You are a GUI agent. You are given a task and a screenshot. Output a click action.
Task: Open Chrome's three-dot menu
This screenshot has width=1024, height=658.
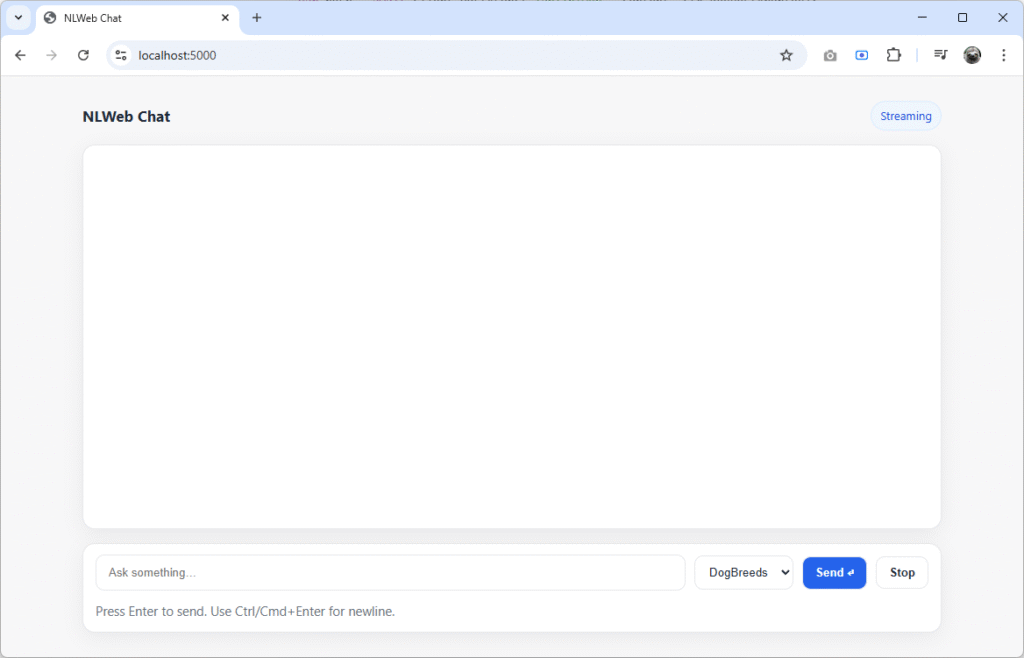(1004, 55)
